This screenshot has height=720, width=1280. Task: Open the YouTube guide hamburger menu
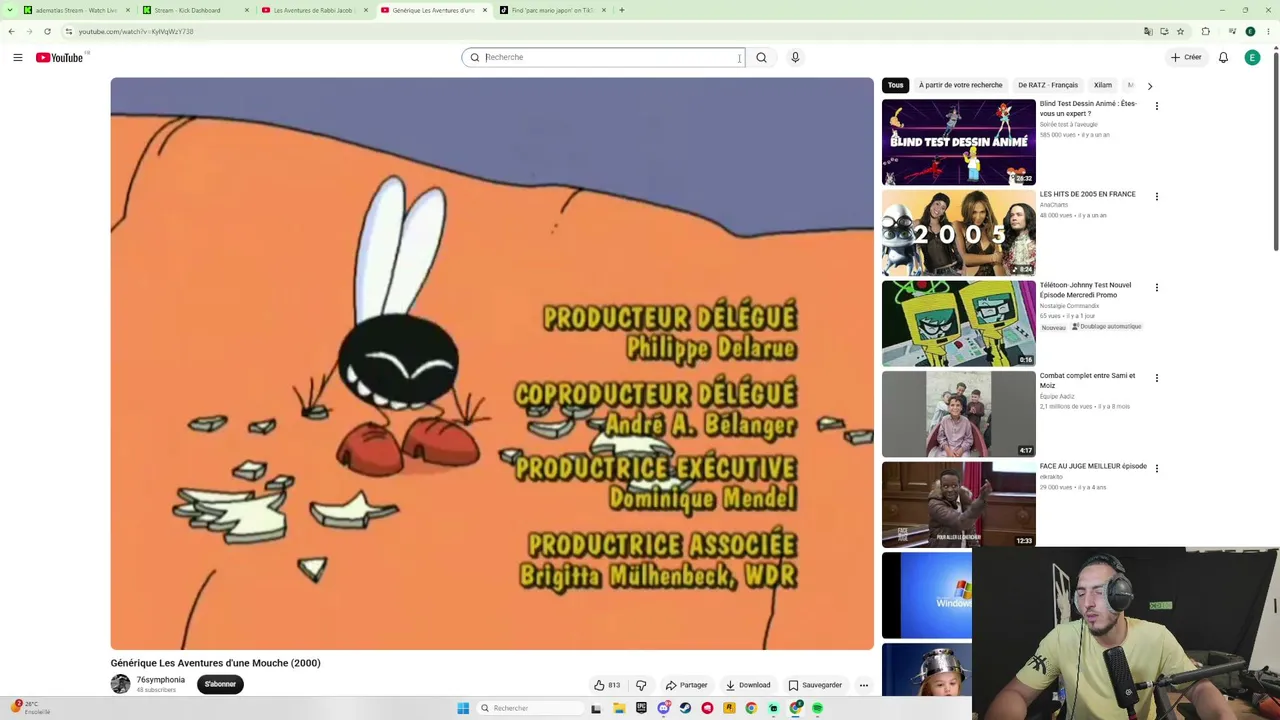point(17,57)
